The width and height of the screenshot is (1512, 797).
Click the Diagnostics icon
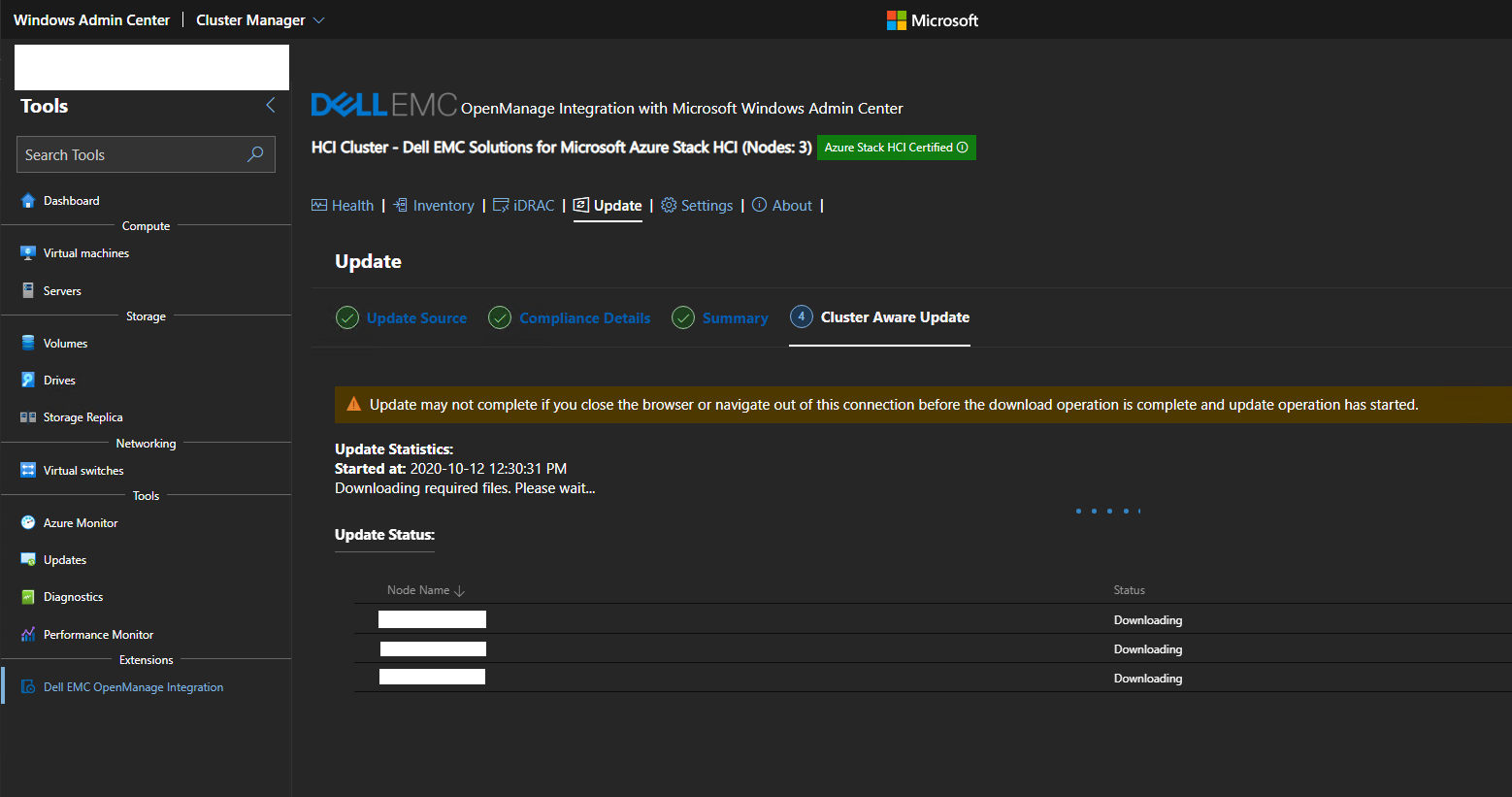28,597
